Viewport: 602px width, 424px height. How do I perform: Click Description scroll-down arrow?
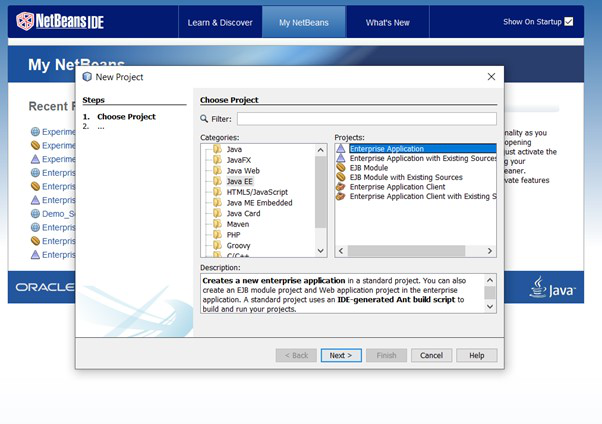click(490, 306)
